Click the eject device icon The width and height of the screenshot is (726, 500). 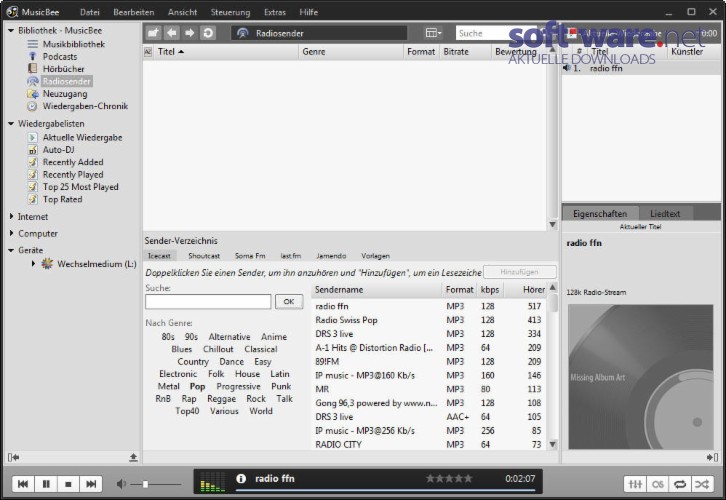point(133,457)
